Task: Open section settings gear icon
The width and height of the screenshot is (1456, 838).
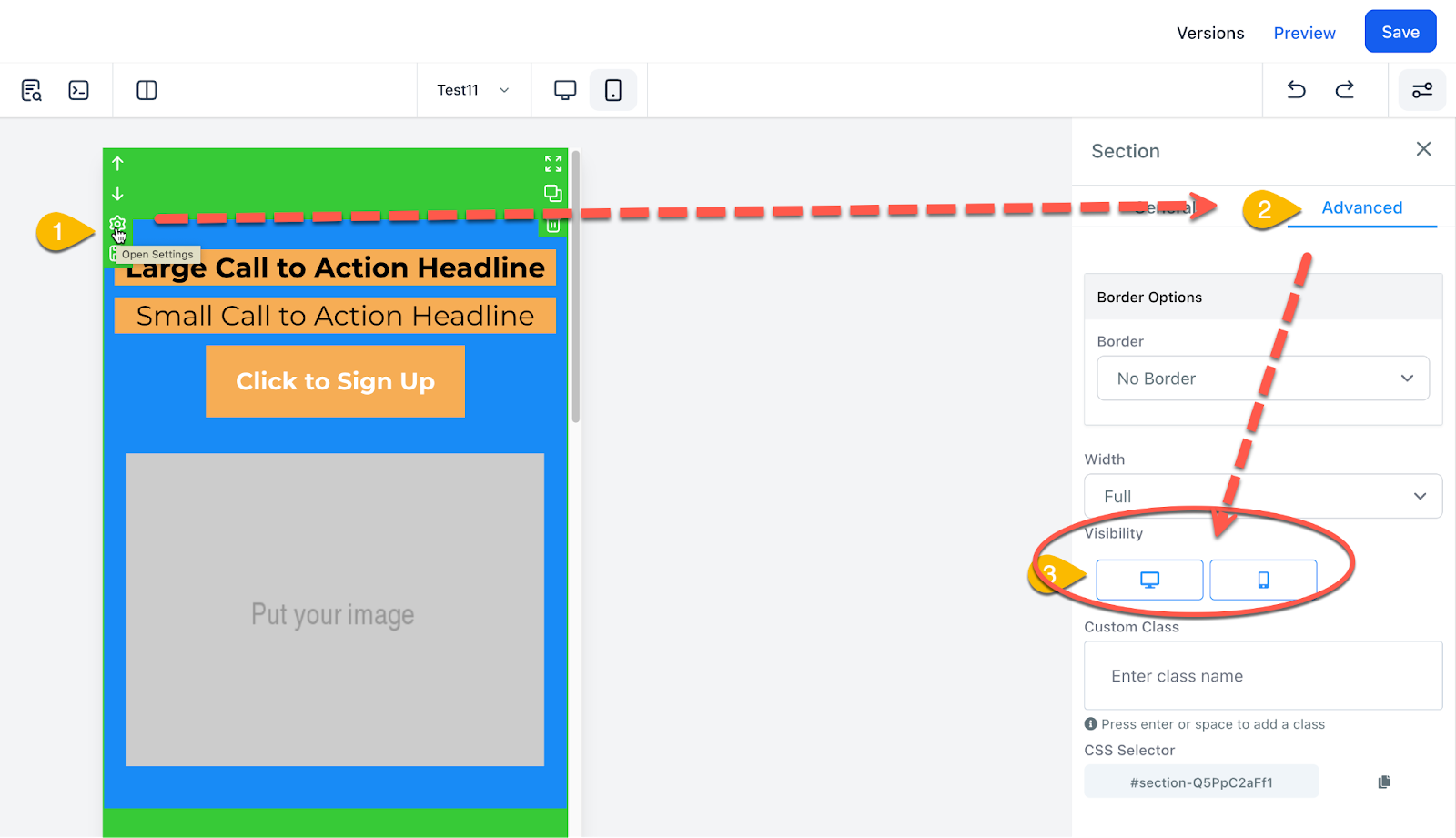Action: click(x=117, y=224)
